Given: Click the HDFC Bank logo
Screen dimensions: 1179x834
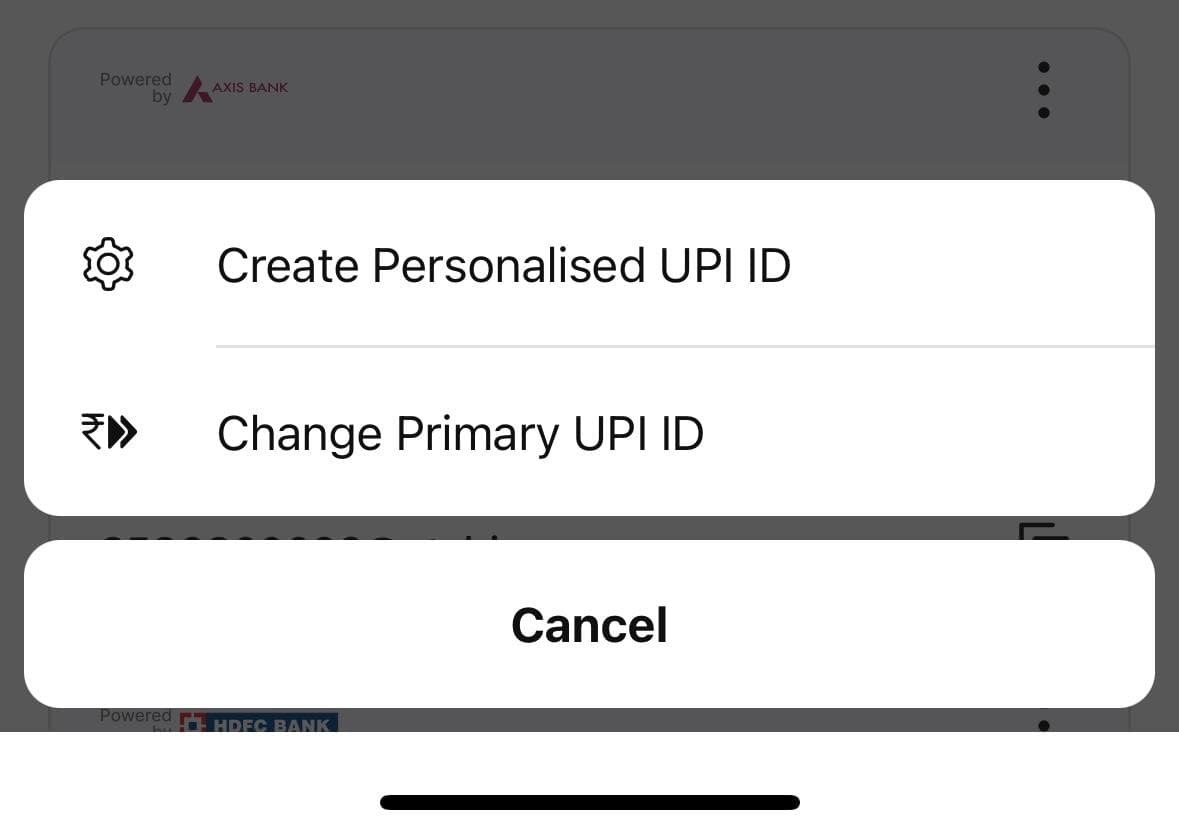Looking at the screenshot, I should pos(259,722).
